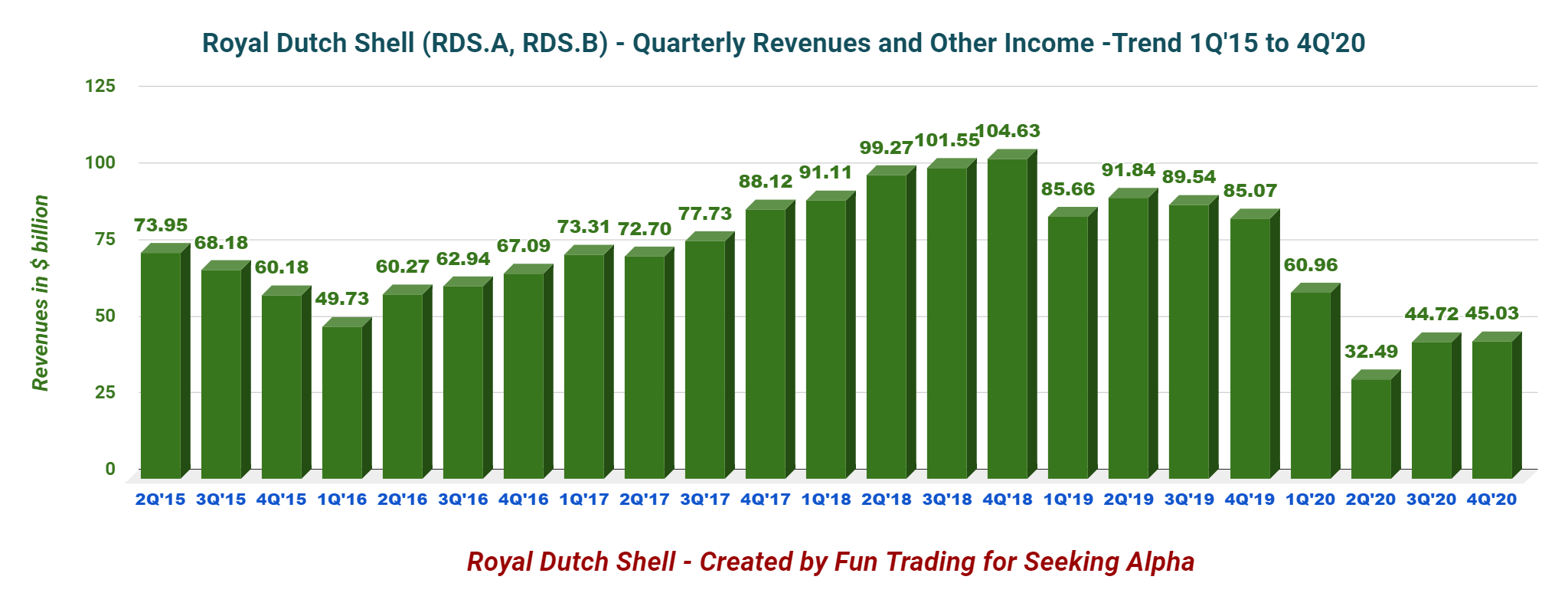Click the shortest bar for 2Q'20
This screenshot has height=606, width=1568.
(x=1376, y=424)
